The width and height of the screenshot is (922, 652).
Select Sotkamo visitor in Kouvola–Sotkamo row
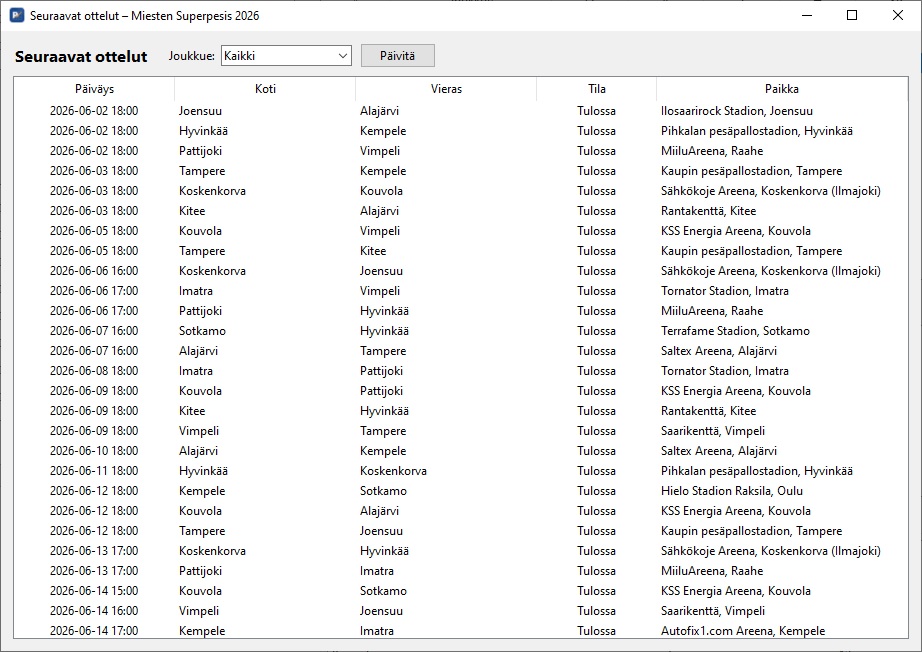pyautogui.click(x=383, y=590)
